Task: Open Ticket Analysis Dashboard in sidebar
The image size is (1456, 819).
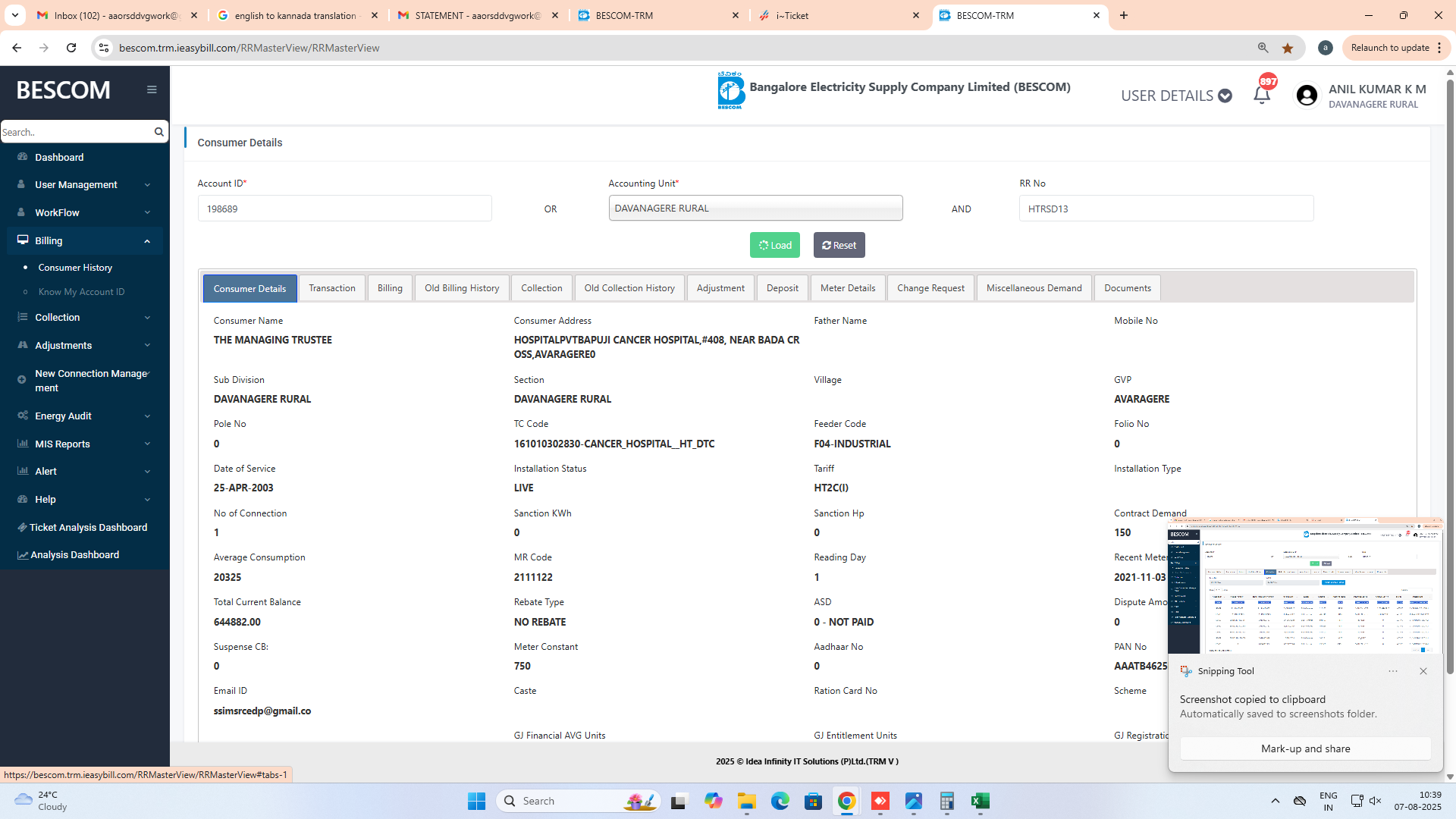Action: pyautogui.click(x=88, y=527)
